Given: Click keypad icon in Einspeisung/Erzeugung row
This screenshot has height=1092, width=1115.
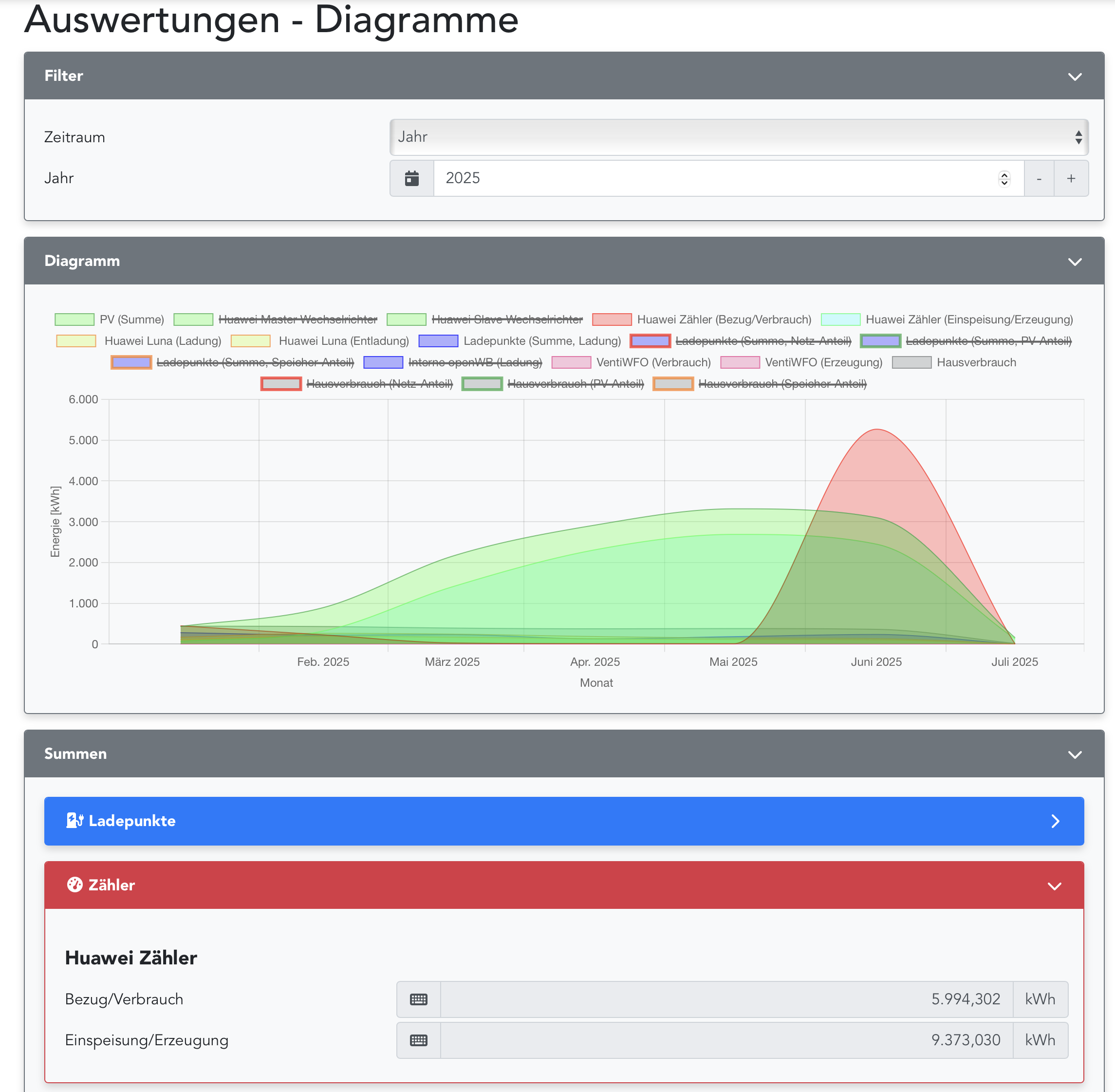Looking at the screenshot, I should coord(418,1040).
